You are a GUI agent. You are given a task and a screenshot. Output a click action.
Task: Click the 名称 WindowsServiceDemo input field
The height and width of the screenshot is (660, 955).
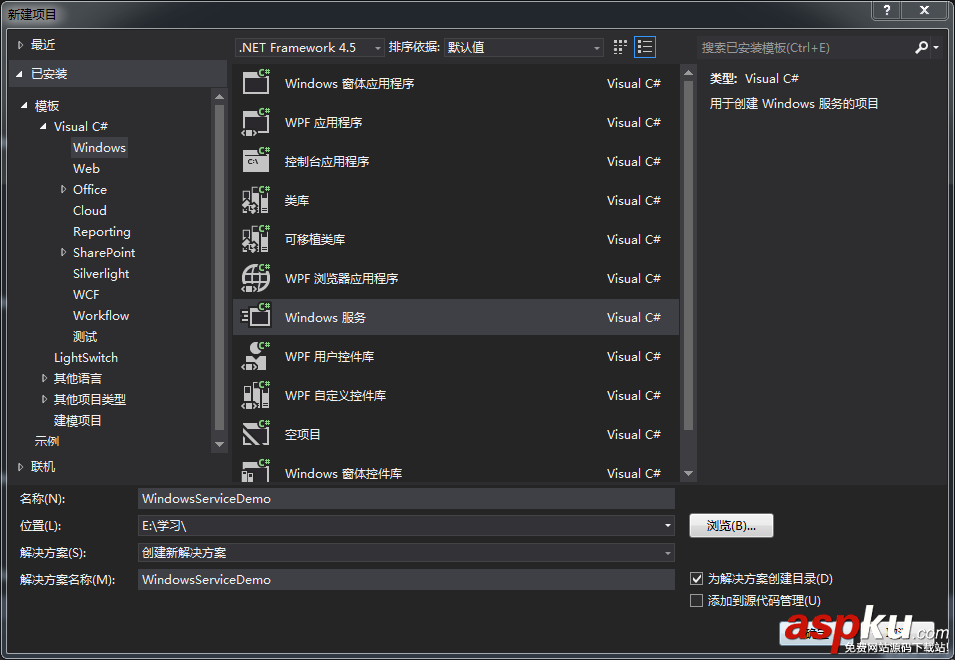tap(406, 498)
